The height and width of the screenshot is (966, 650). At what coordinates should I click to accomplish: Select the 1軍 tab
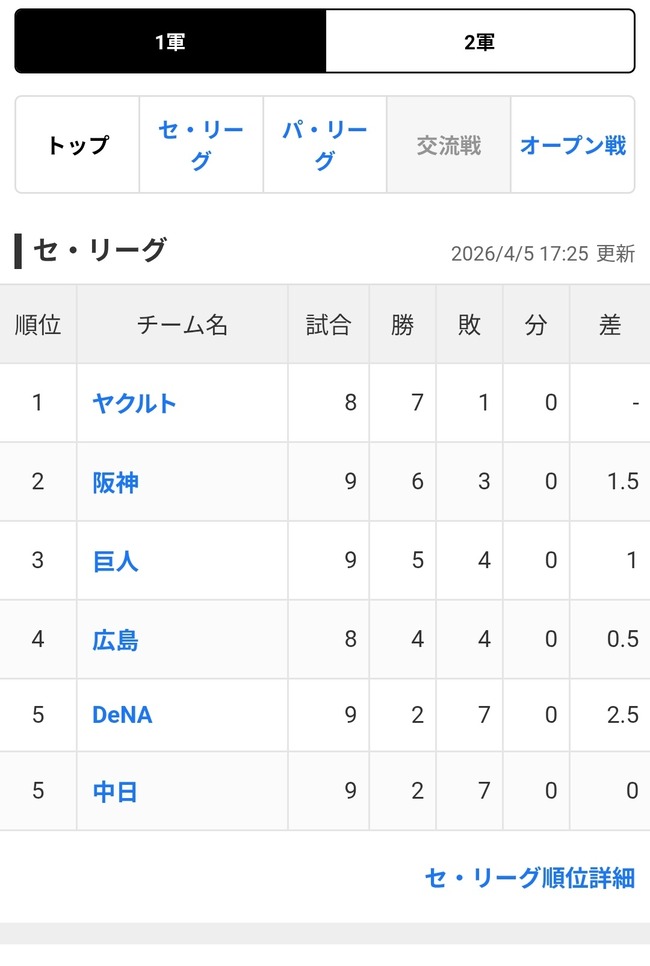click(170, 40)
